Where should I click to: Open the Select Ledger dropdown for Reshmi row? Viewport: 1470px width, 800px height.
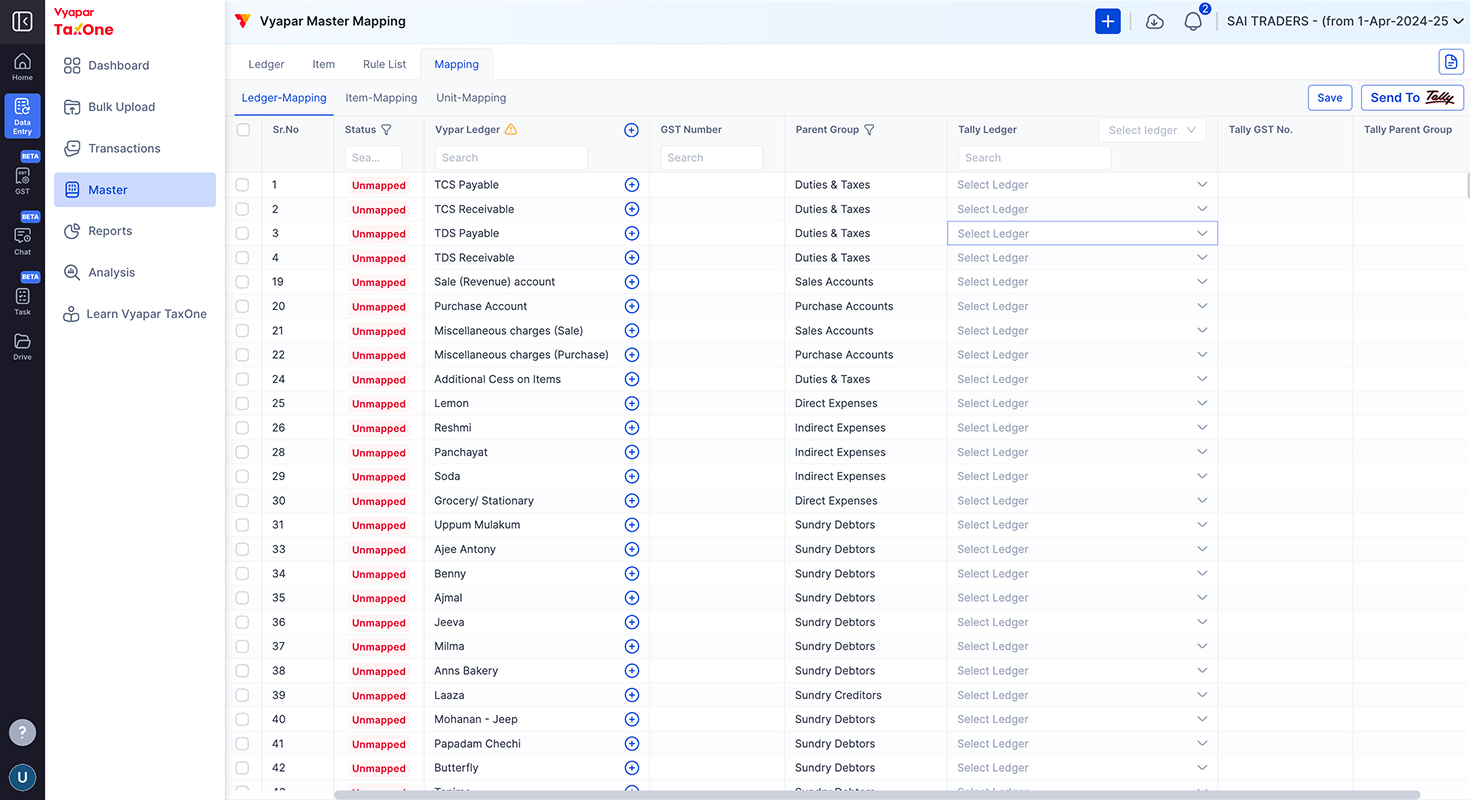click(x=1082, y=428)
